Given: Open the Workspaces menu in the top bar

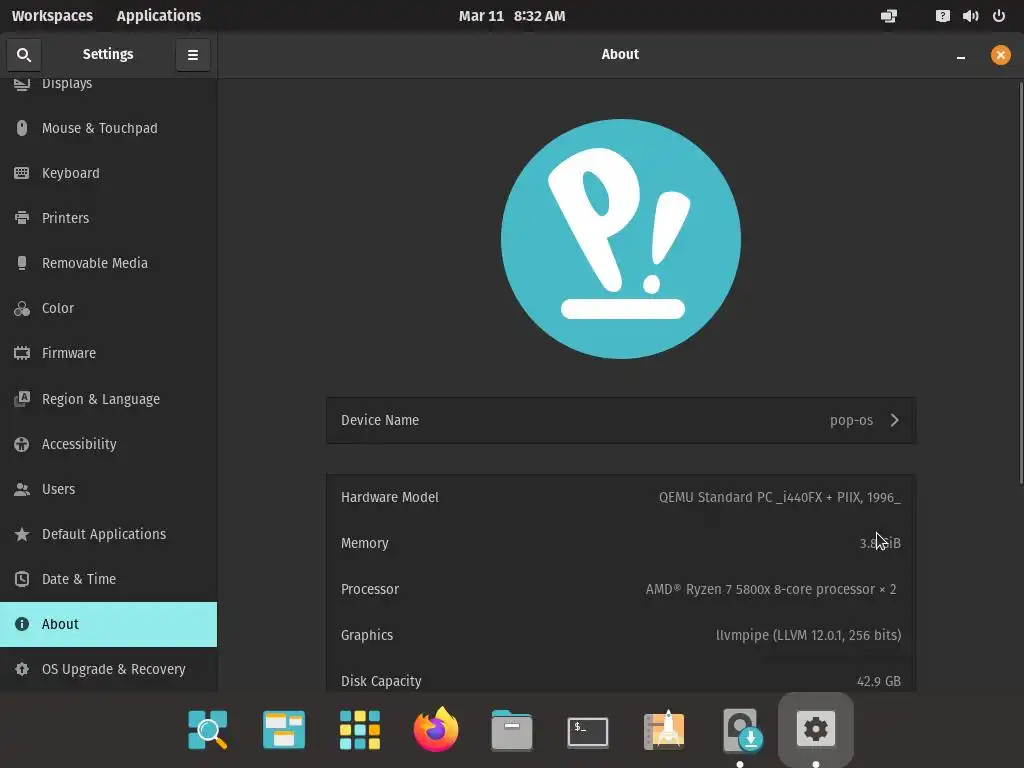Looking at the screenshot, I should [52, 16].
